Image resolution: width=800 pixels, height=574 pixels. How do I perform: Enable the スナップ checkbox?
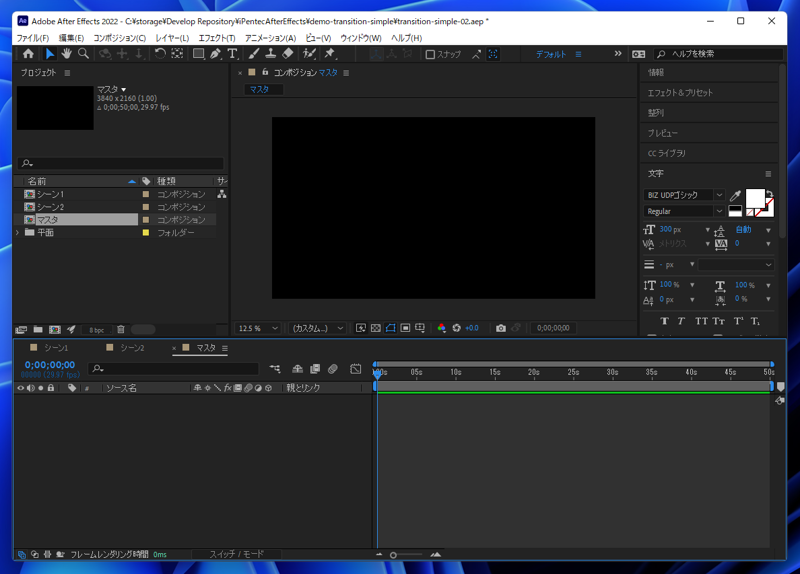(430, 55)
